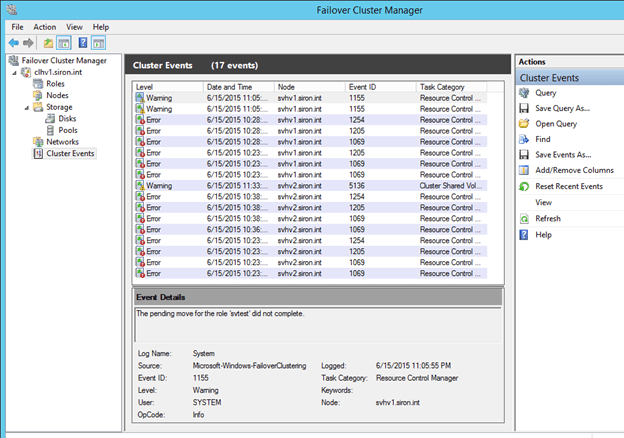Reset Recent Events from Actions pane

(x=569, y=187)
